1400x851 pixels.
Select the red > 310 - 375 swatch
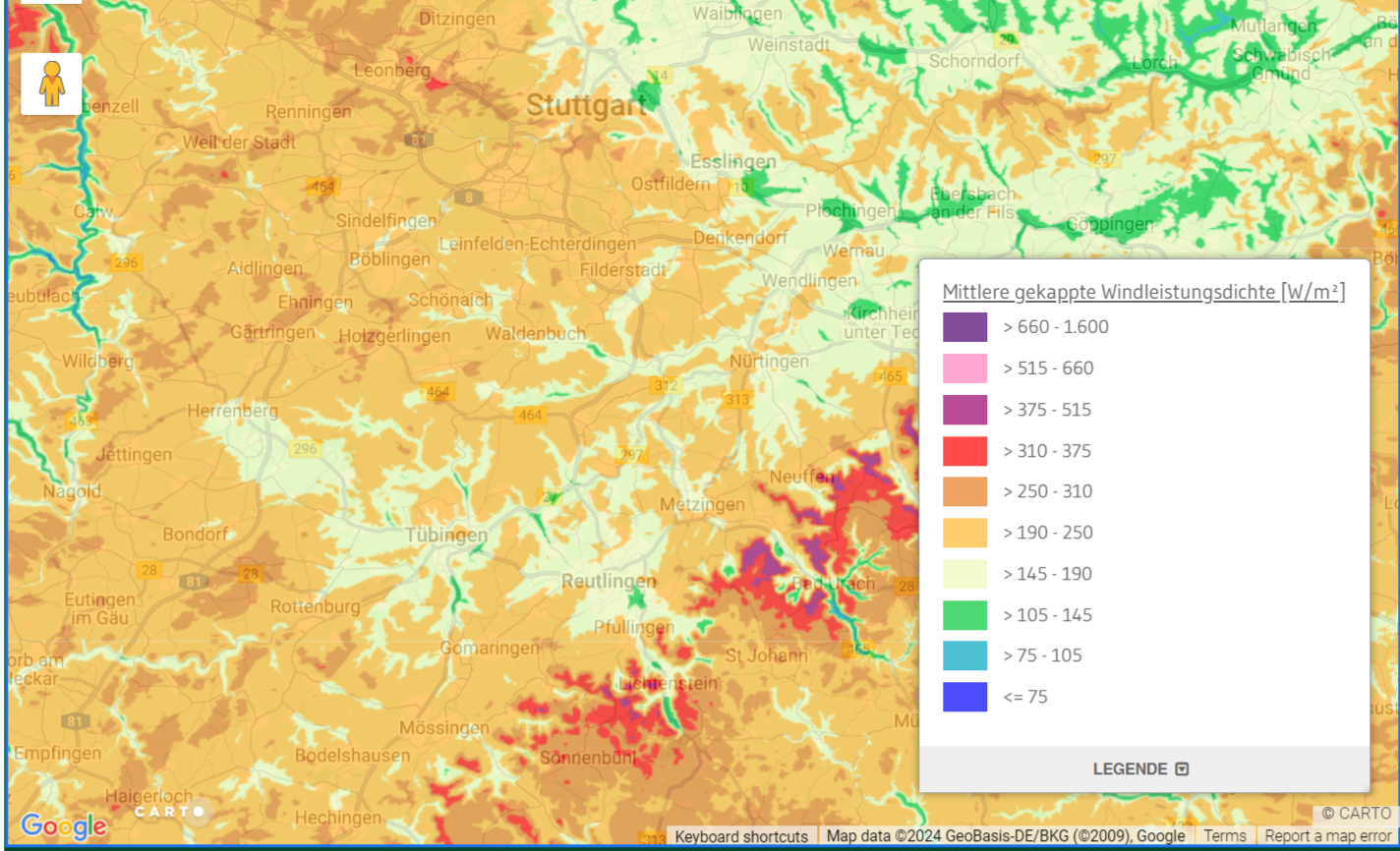[964, 451]
